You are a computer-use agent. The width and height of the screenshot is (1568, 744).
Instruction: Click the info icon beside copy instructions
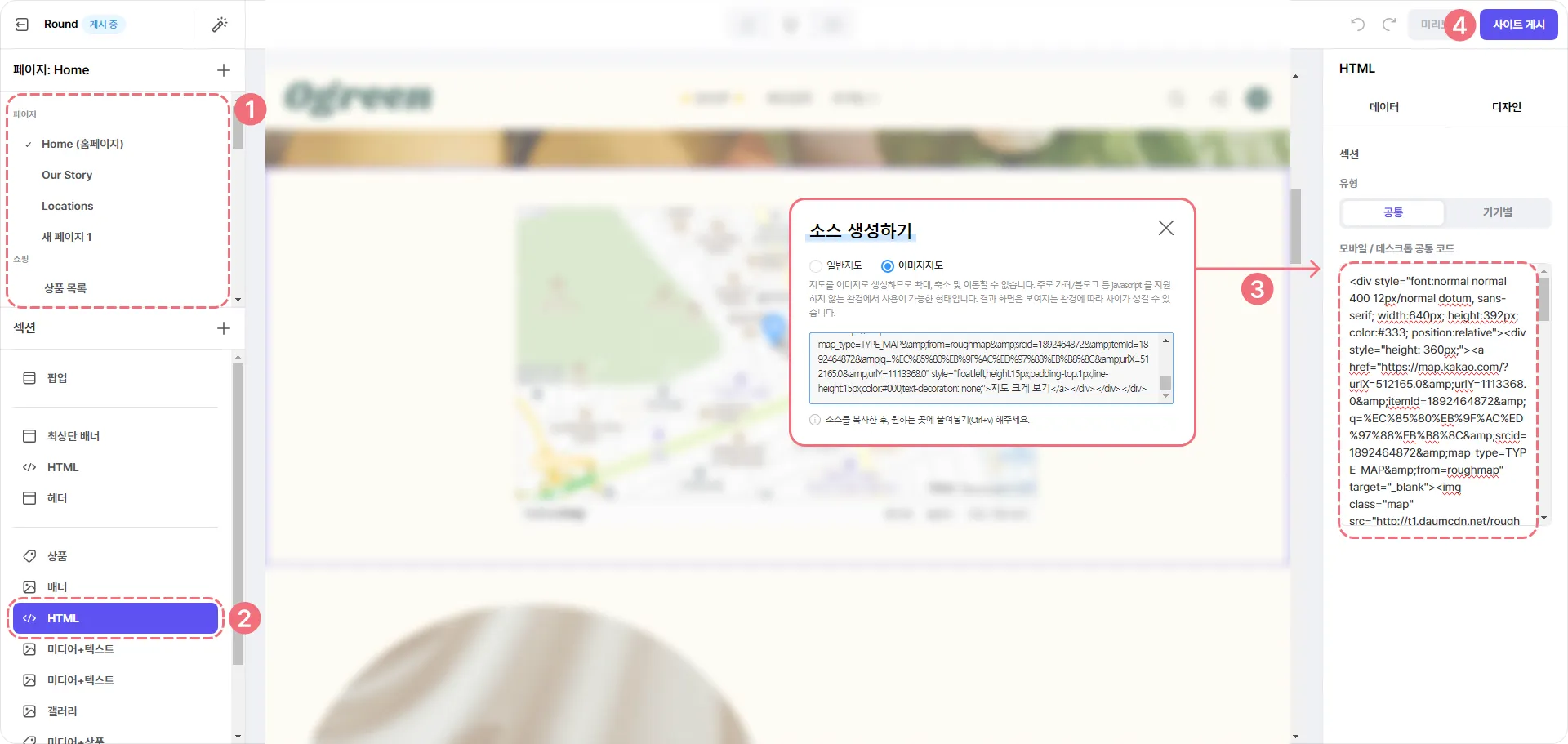pyautogui.click(x=815, y=420)
